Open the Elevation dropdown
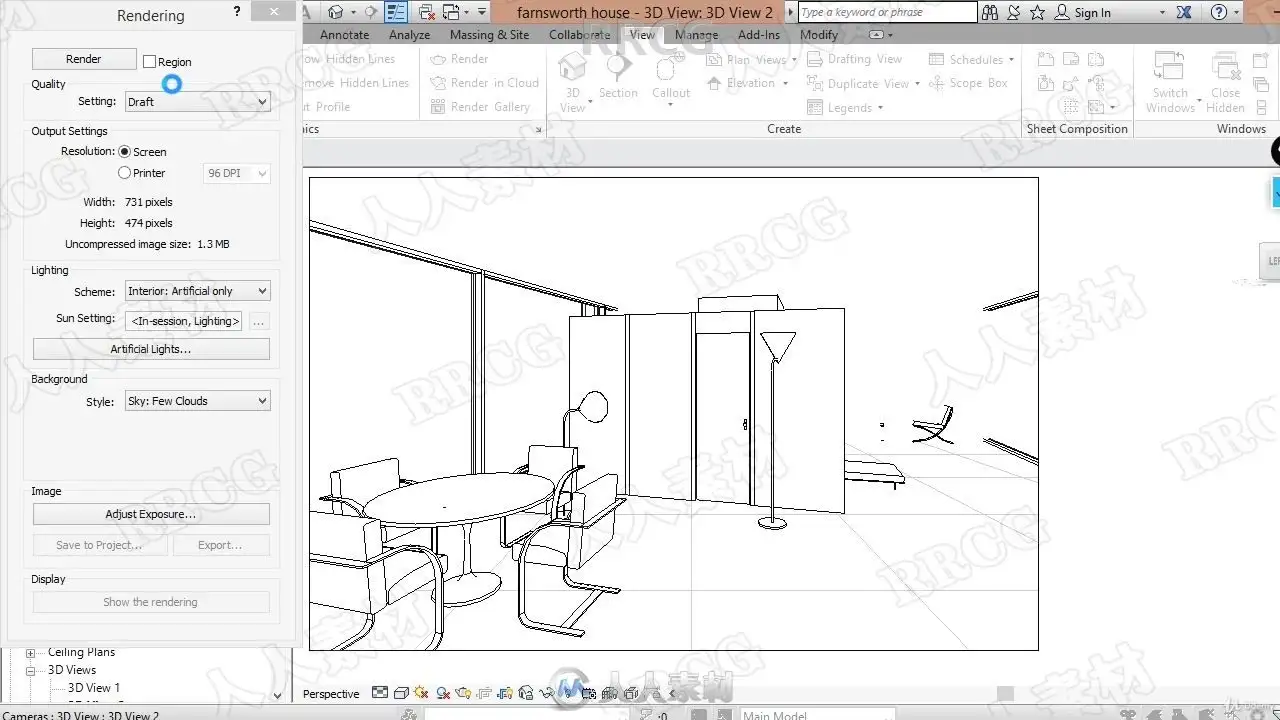The width and height of the screenshot is (1280, 720). click(x=748, y=84)
